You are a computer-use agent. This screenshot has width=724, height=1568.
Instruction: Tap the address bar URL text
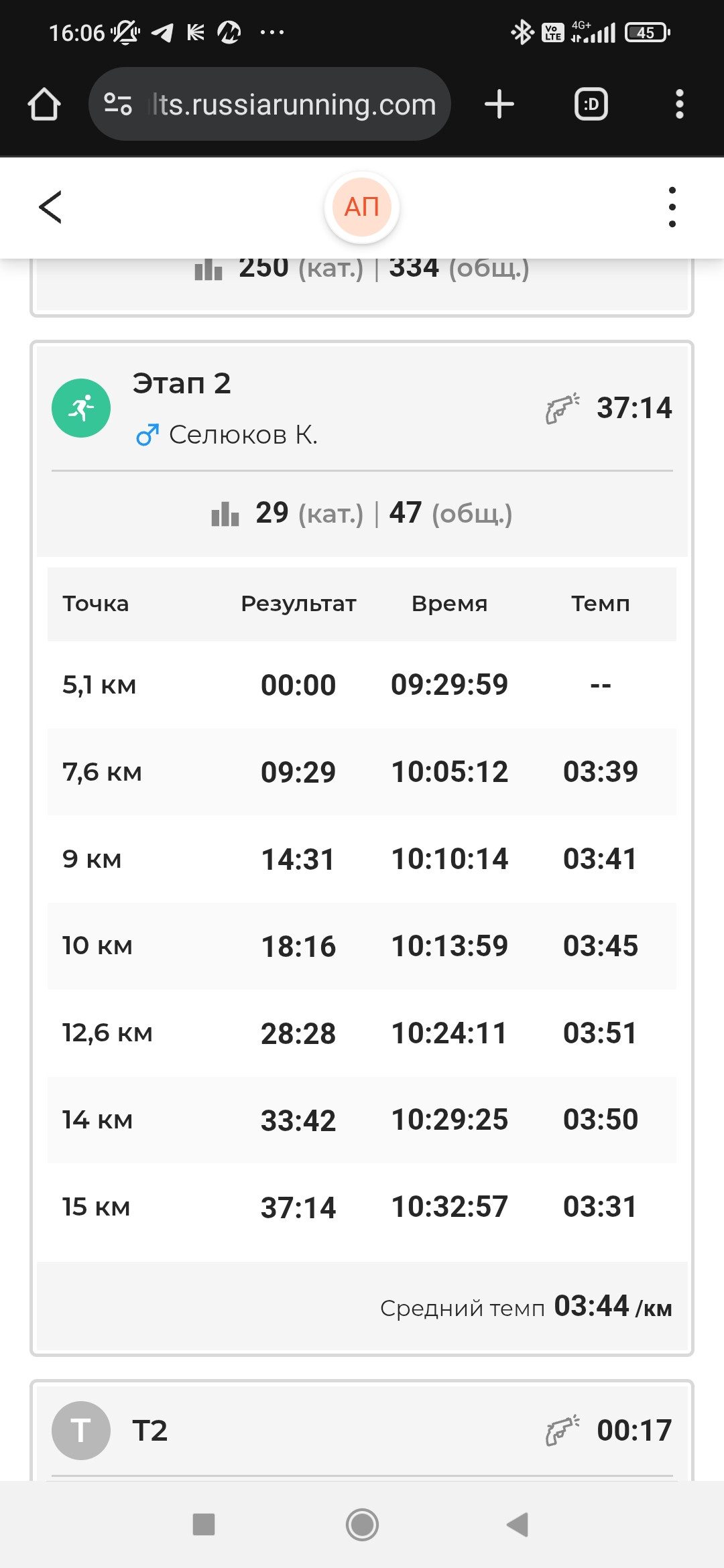coord(292,105)
